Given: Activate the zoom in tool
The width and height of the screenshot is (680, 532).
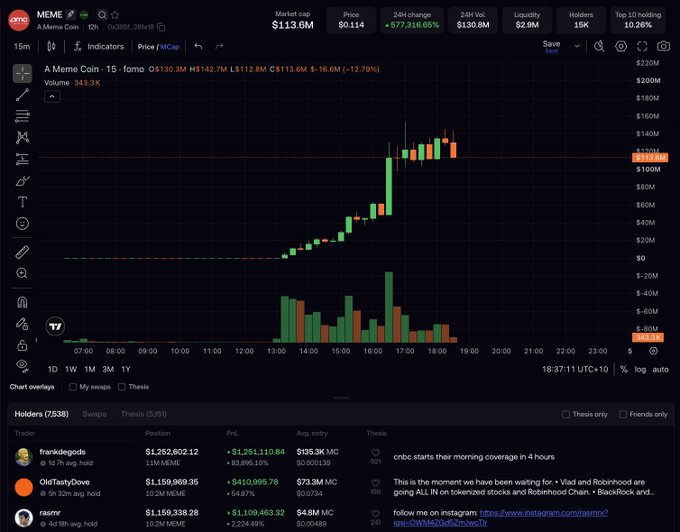Looking at the screenshot, I should [22, 273].
